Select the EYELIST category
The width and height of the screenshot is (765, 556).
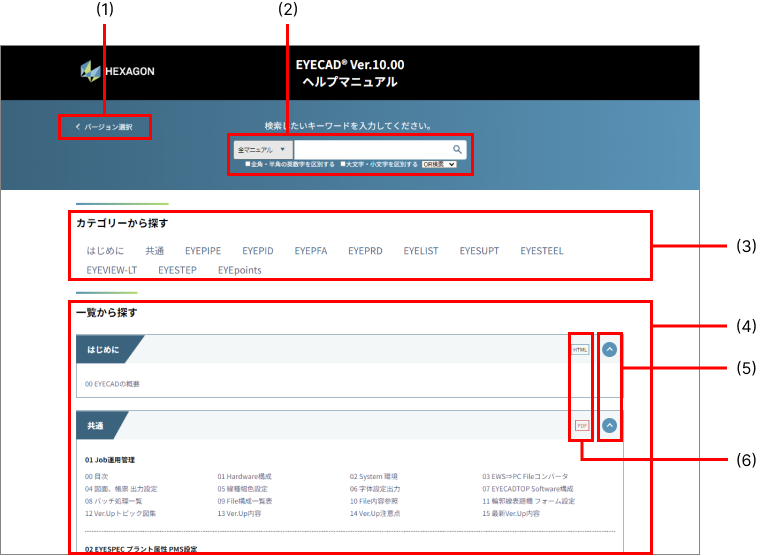(421, 251)
